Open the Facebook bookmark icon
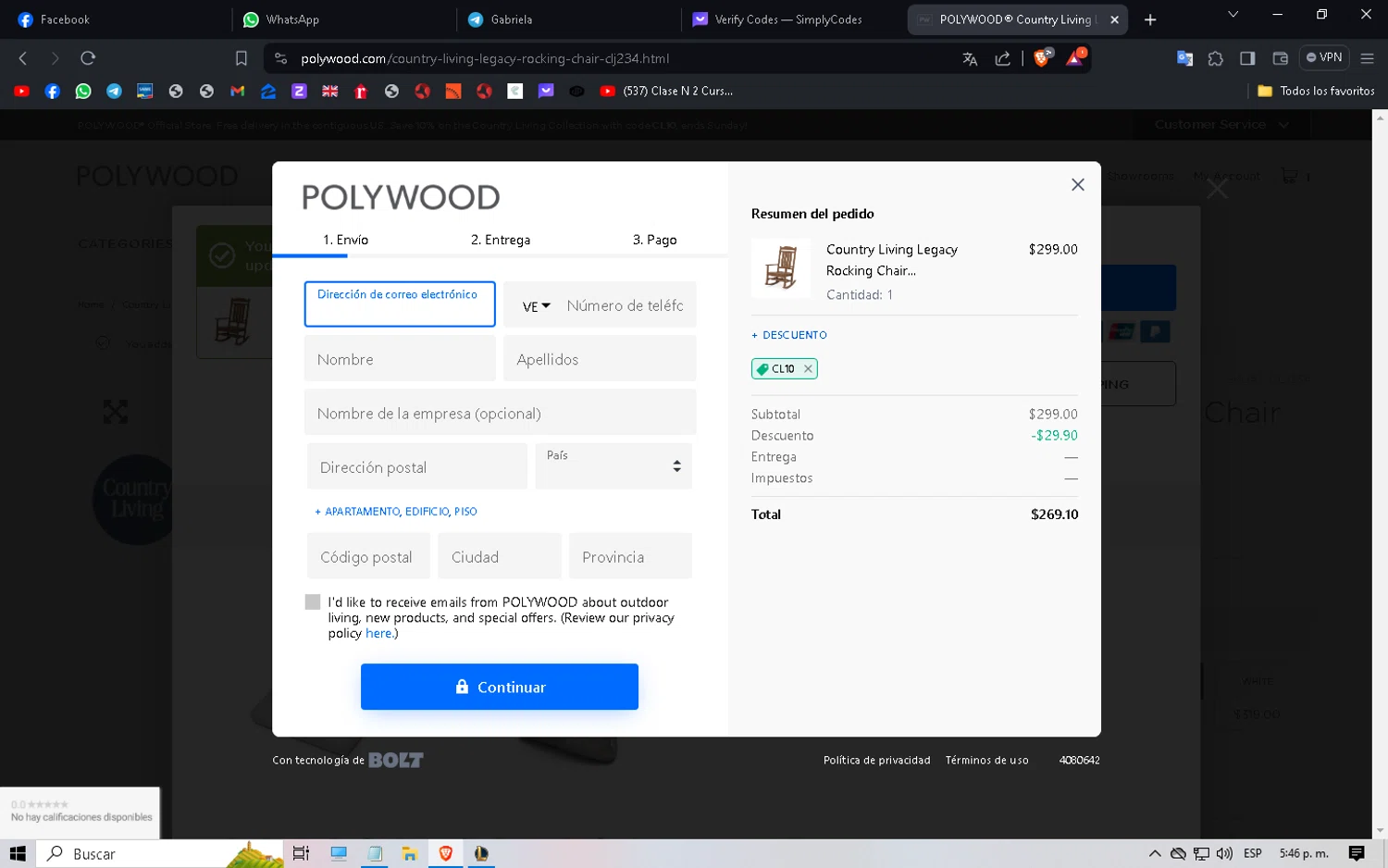The width and height of the screenshot is (1388, 868). 53,91
